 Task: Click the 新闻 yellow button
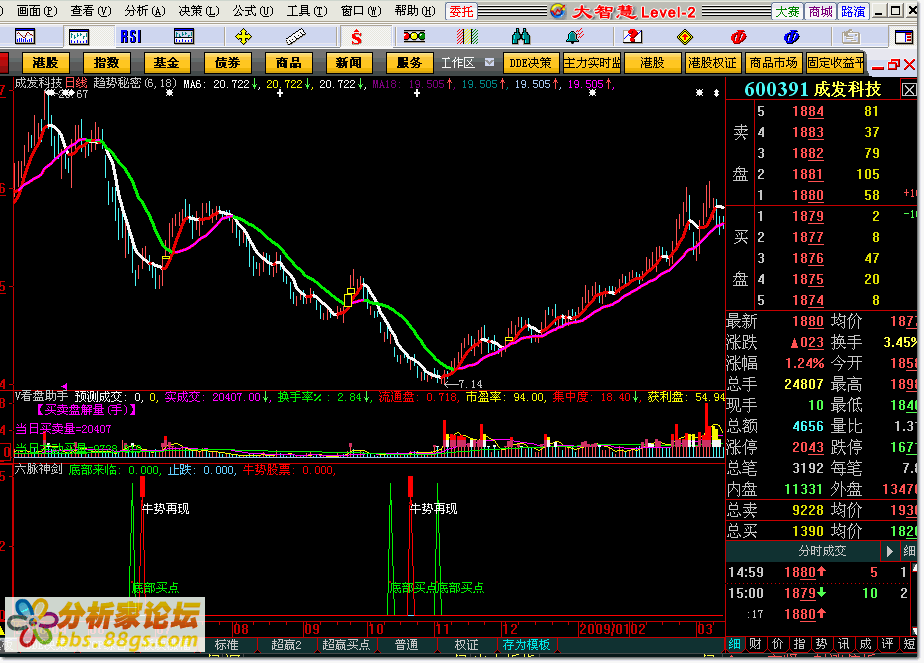point(349,62)
